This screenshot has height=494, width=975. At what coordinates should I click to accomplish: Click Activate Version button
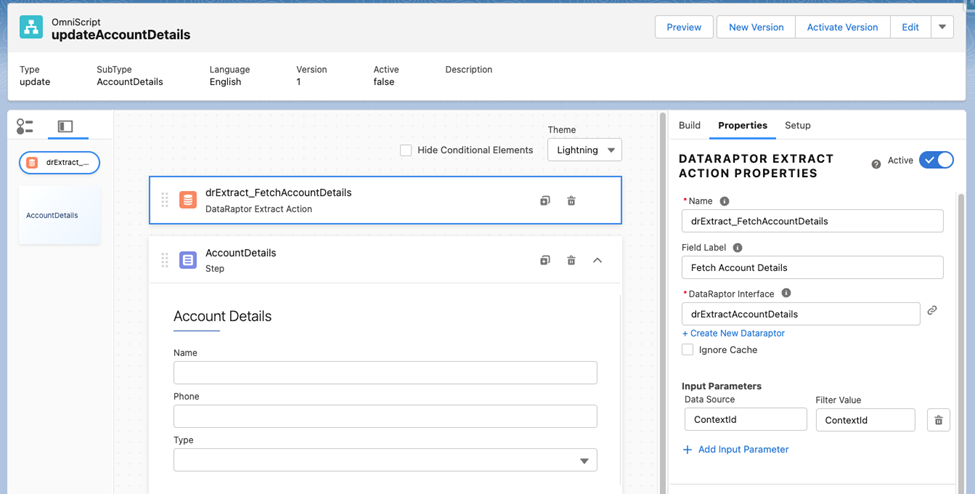(x=843, y=27)
